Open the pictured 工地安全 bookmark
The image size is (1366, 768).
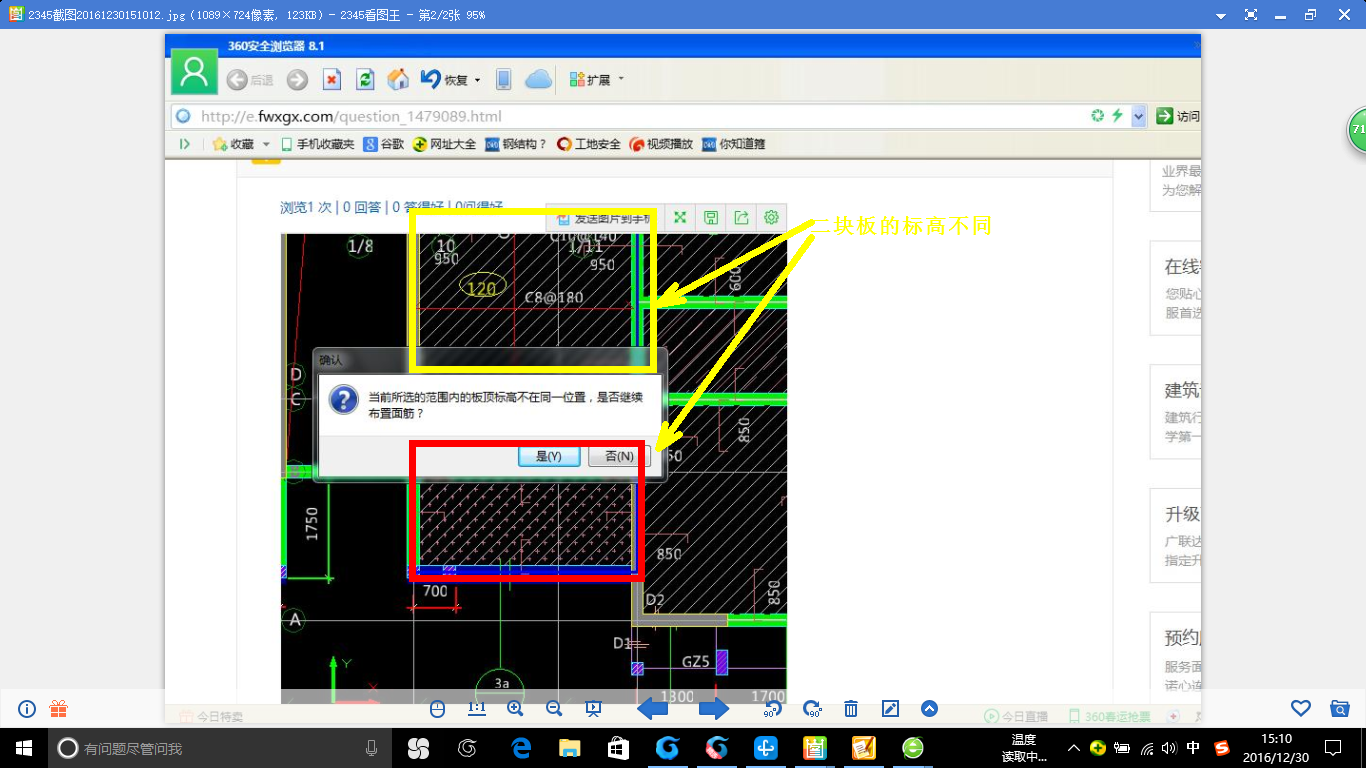click(589, 144)
